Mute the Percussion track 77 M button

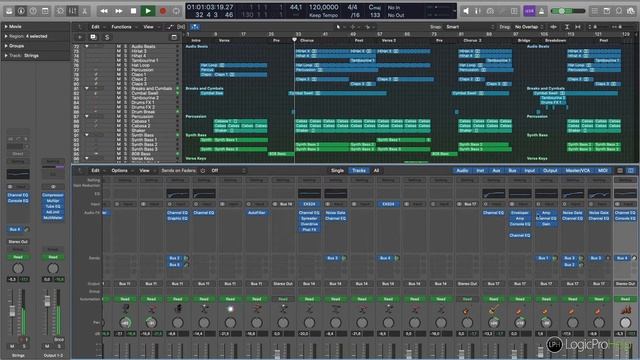coord(119,70)
